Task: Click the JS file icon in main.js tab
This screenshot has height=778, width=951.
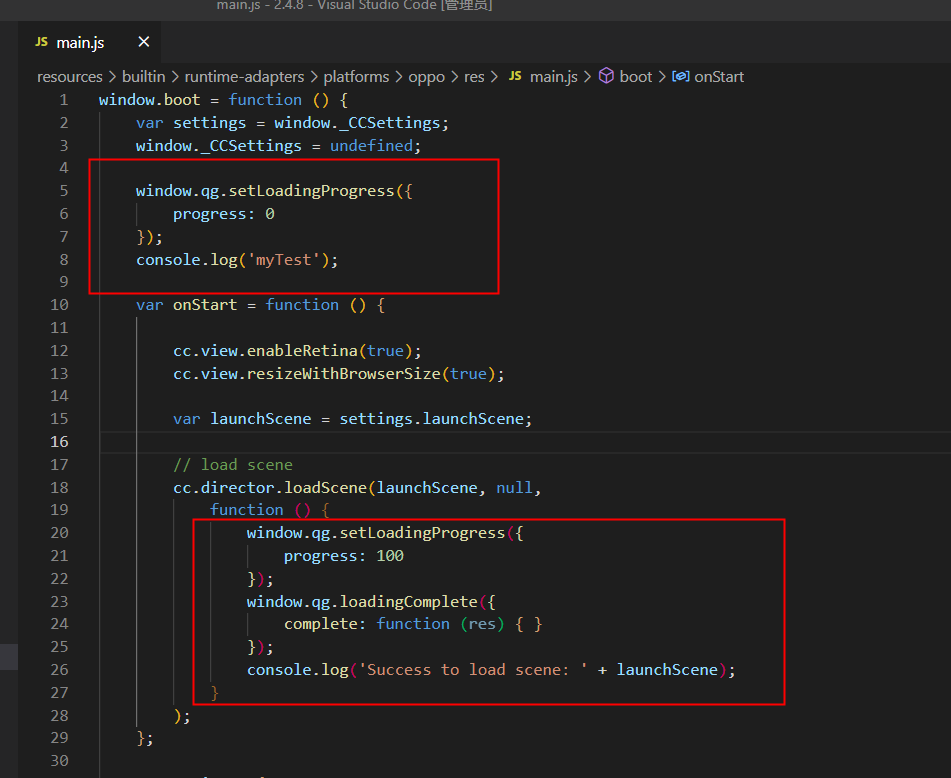Action: point(41,42)
